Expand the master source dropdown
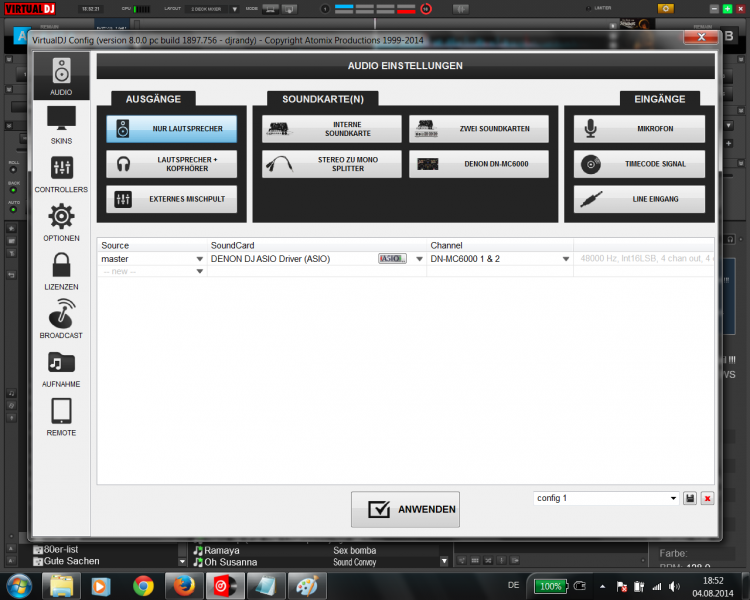 (x=199, y=259)
